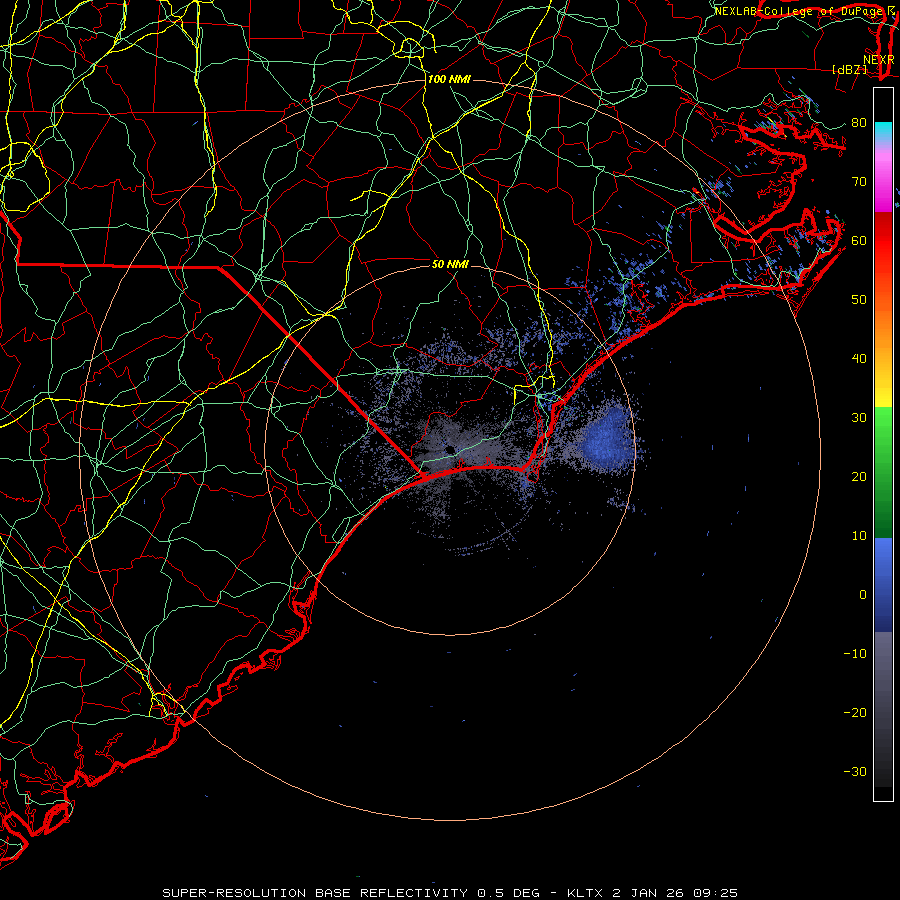The height and width of the screenshot is (900, 900).
Task: Pick the blue segment of the color bar
Action: pyautogui.click(x=883, y=585)
